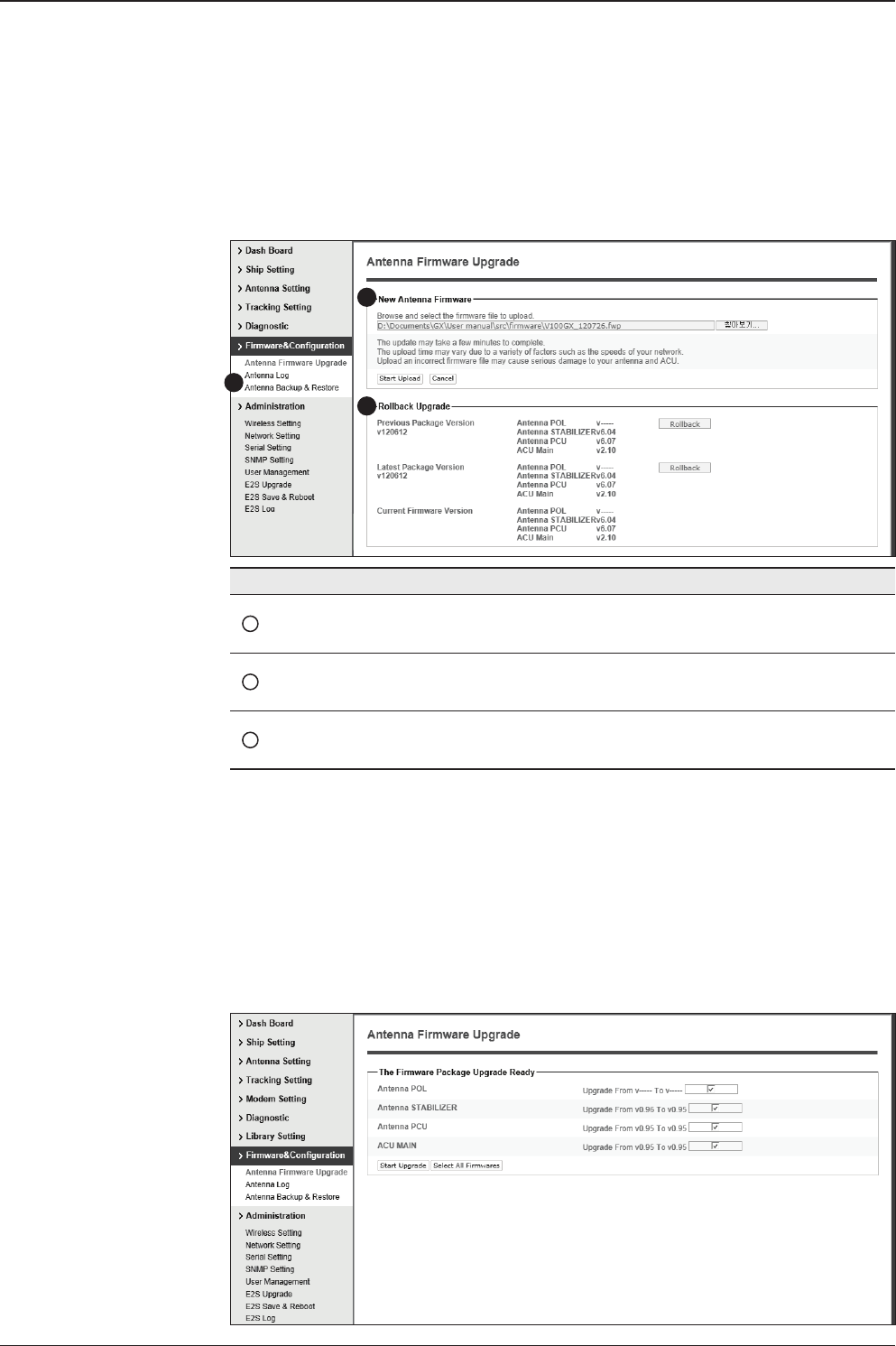The height and width of the screenshot is (1346, 896).
Task: Click the 'The Firmware Package Upgrade Ready' heading
Action: 457,1072
